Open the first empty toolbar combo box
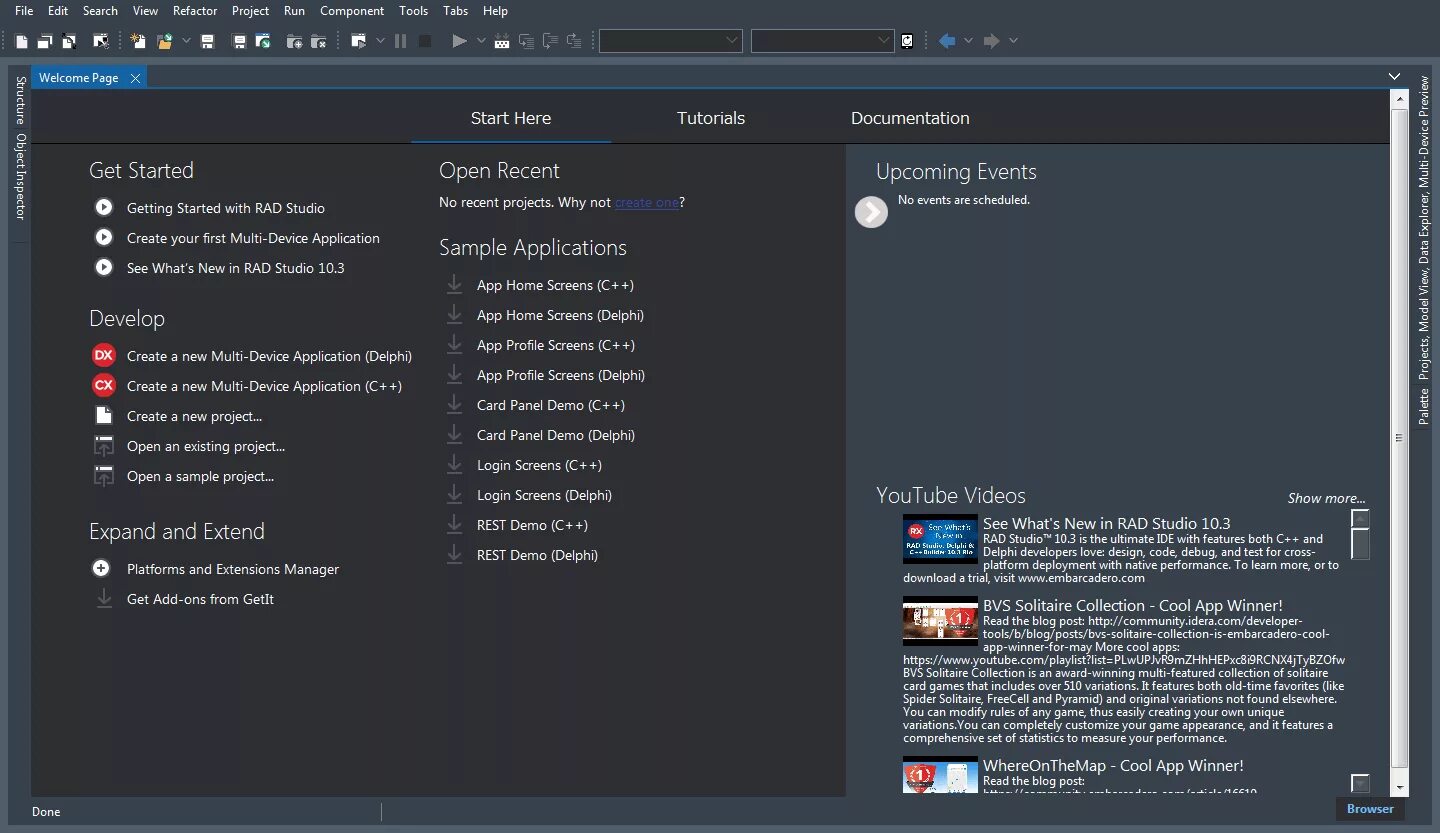Image resolution: width=1440 pixels, height=833 pixels. tap(670, 41)
